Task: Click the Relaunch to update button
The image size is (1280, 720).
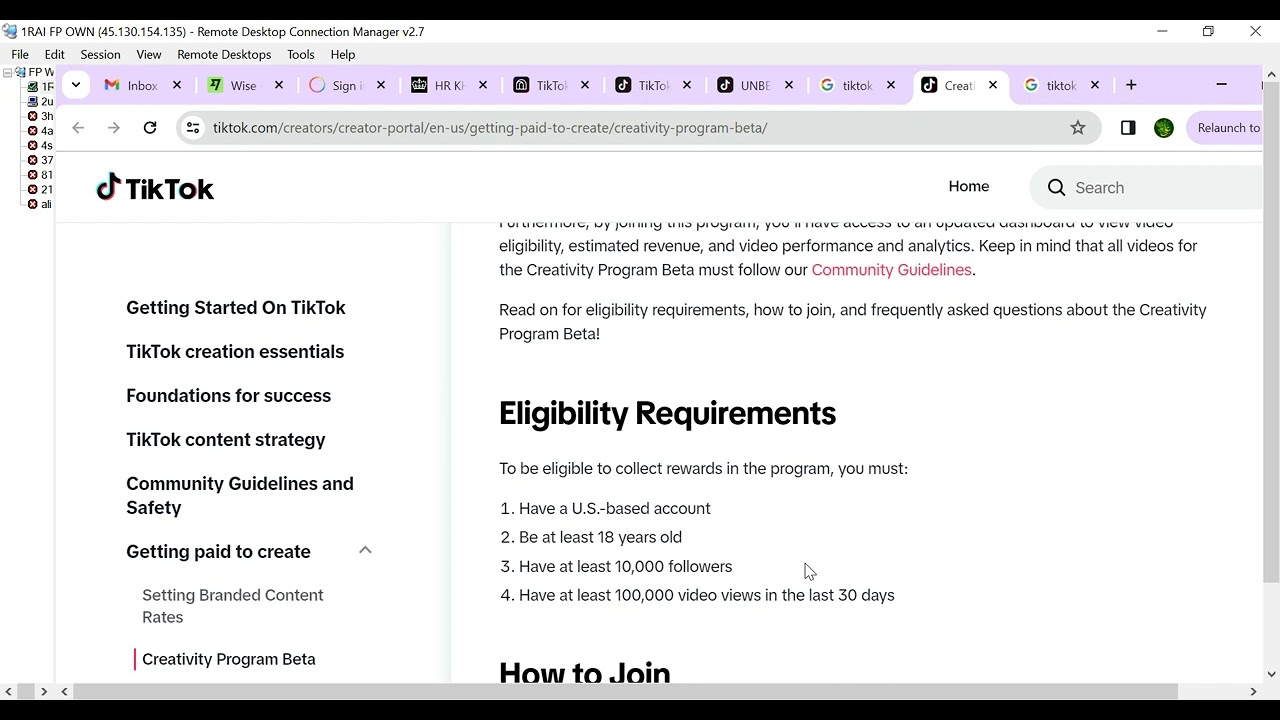Action: point(1227,128)
